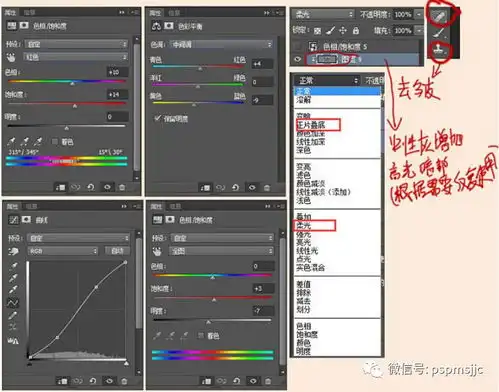Reset adjustment in Color Balance panel
The width and height of the screenshot is (499, 392).
235,188
